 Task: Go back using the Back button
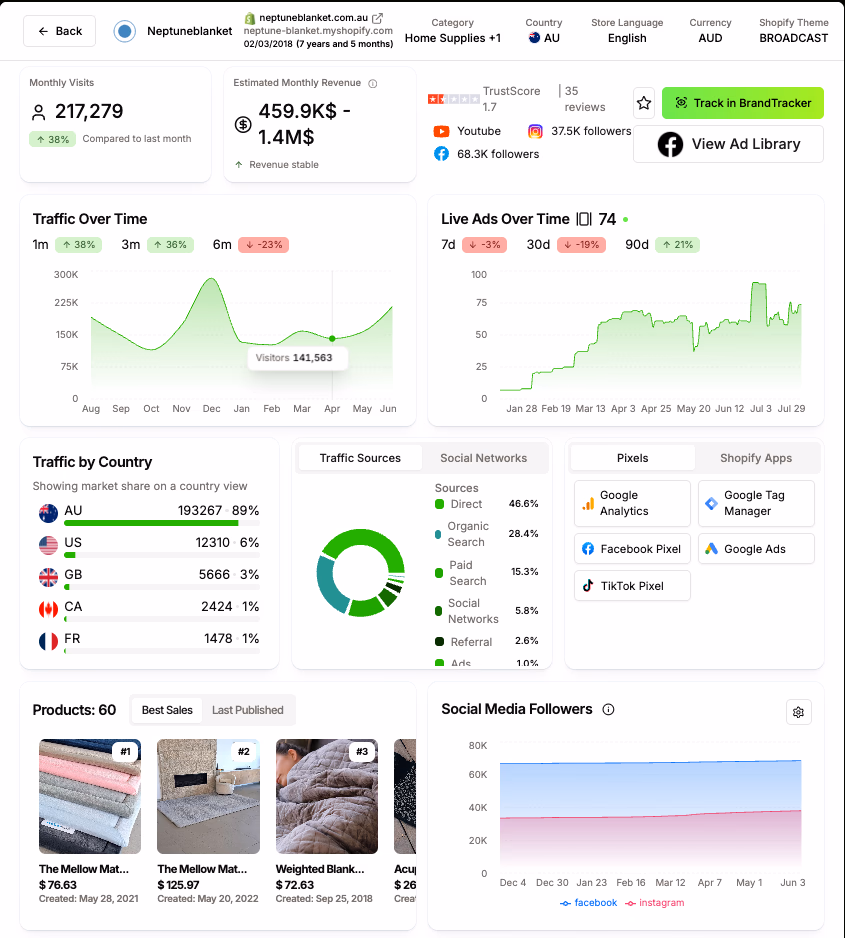[59, 31]
